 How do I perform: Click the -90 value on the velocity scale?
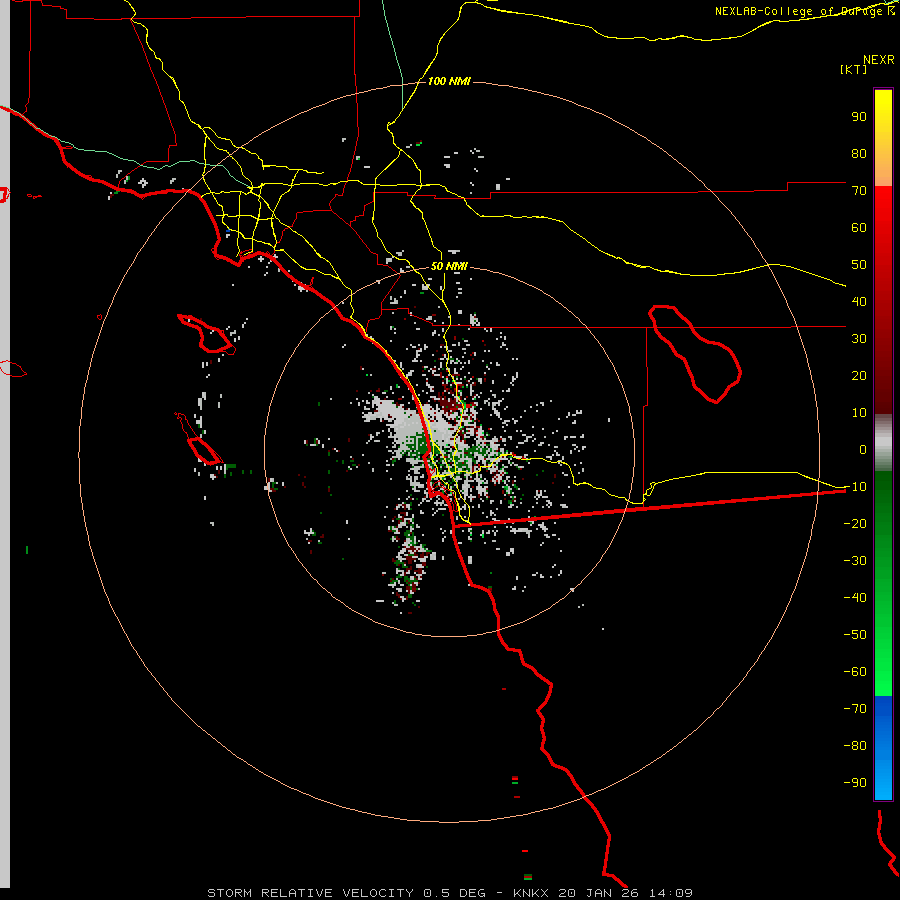(x=855, y=783)
